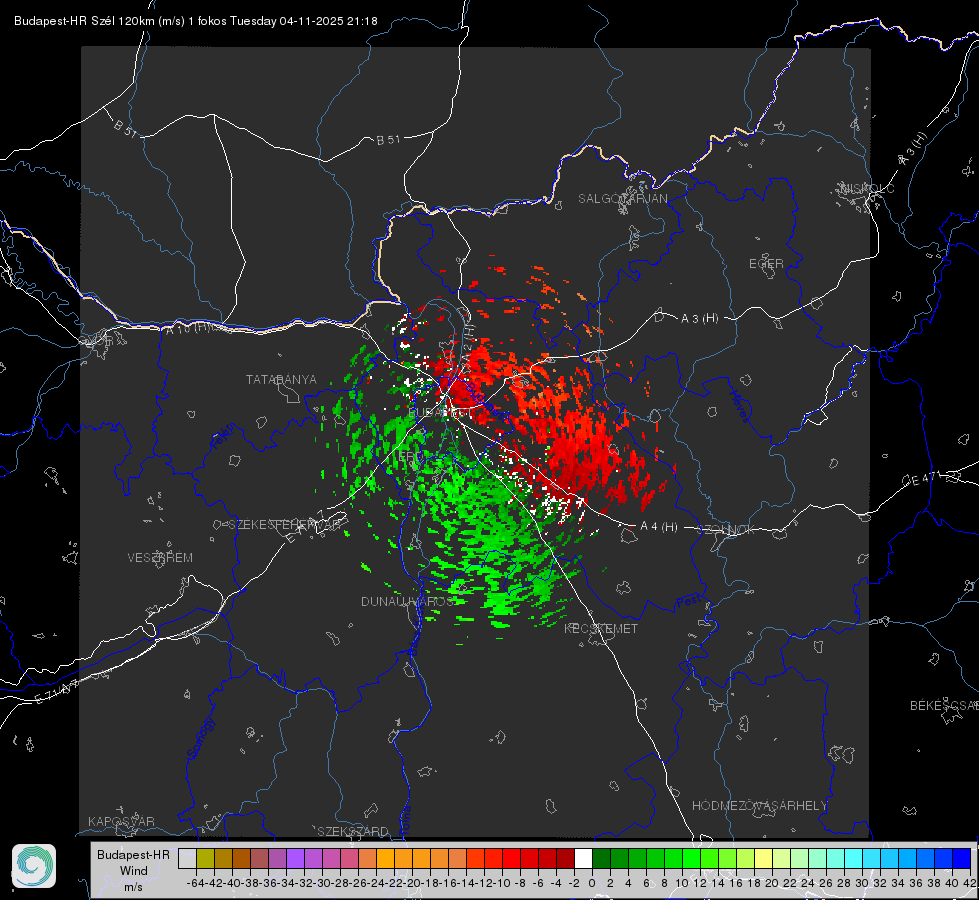This screenshot has width=979, height=900.
Task: Click the olive swatch above -64 in the legend
Action: coord(205,858)
